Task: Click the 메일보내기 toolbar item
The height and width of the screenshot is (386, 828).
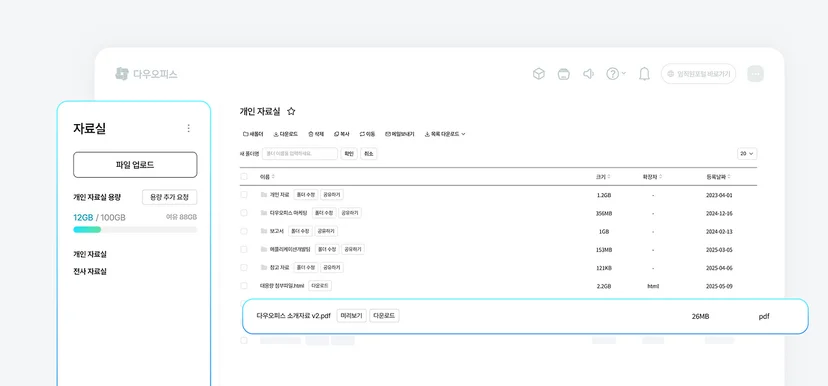Action: (400, 134)
